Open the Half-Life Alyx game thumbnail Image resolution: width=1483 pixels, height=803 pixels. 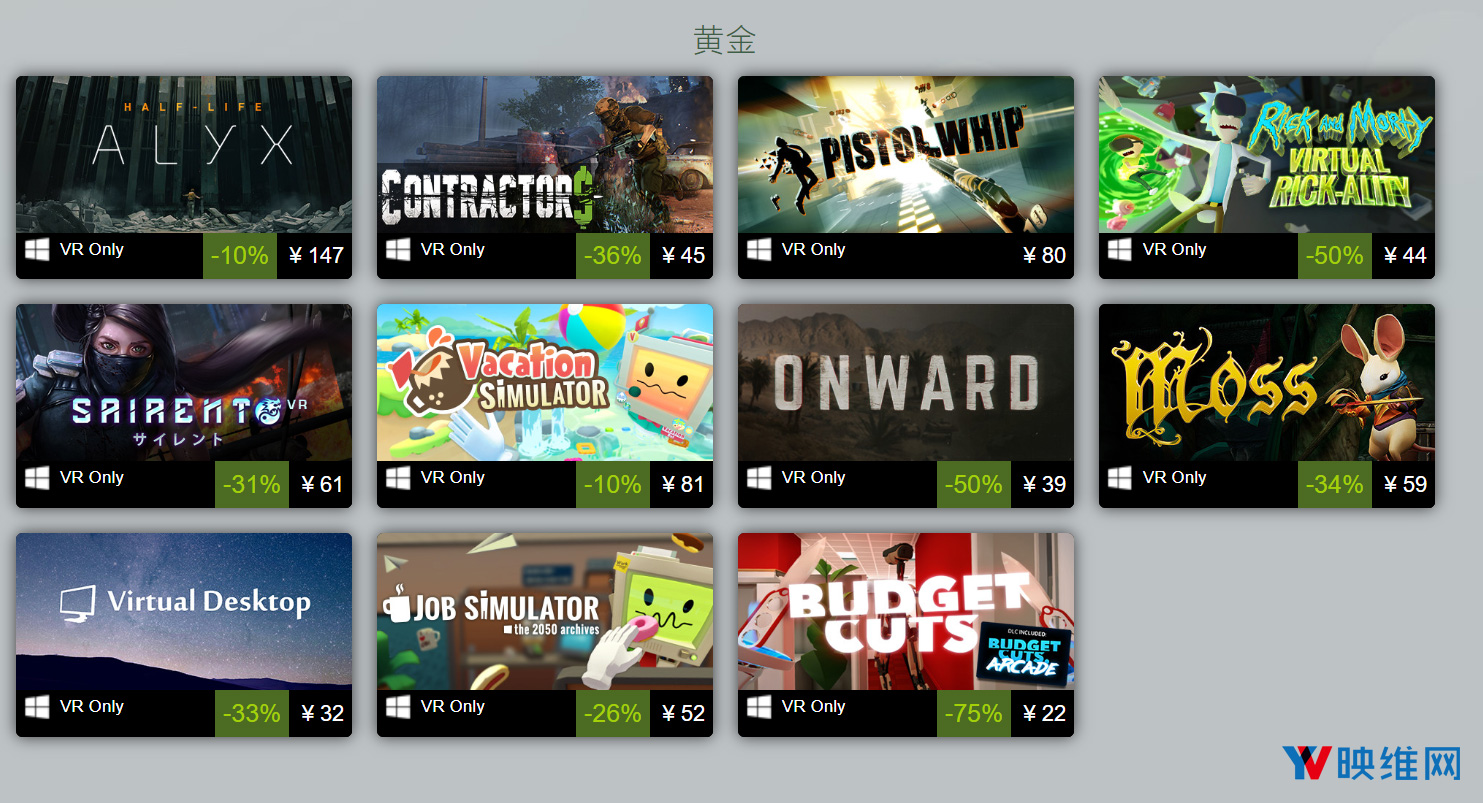(184, 154)
